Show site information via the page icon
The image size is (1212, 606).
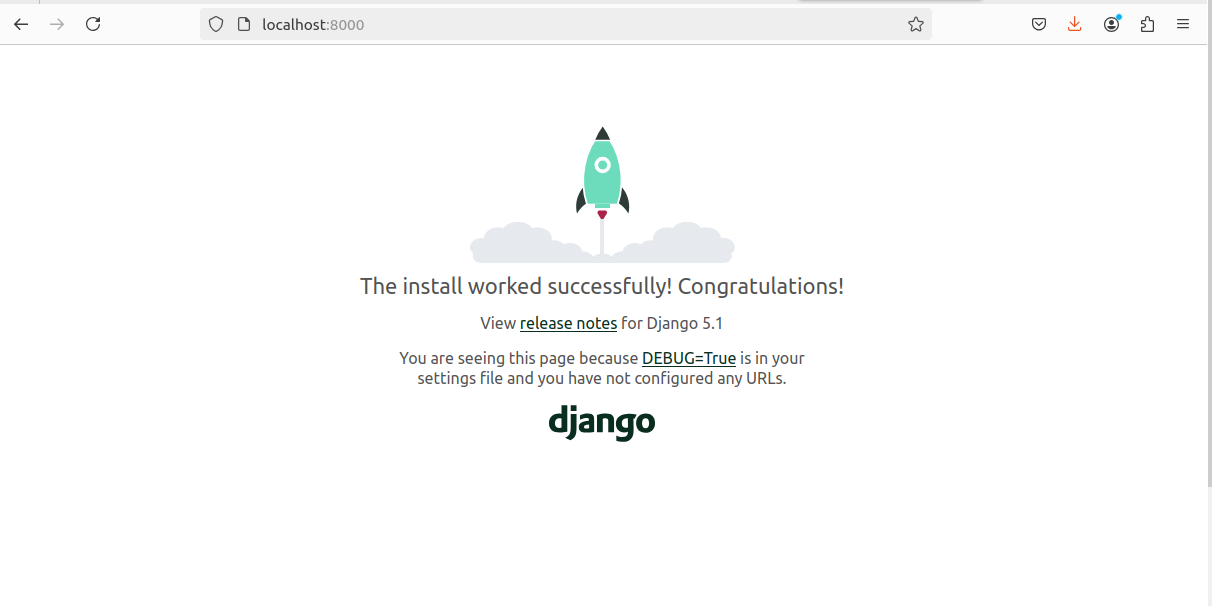(243, 24)
